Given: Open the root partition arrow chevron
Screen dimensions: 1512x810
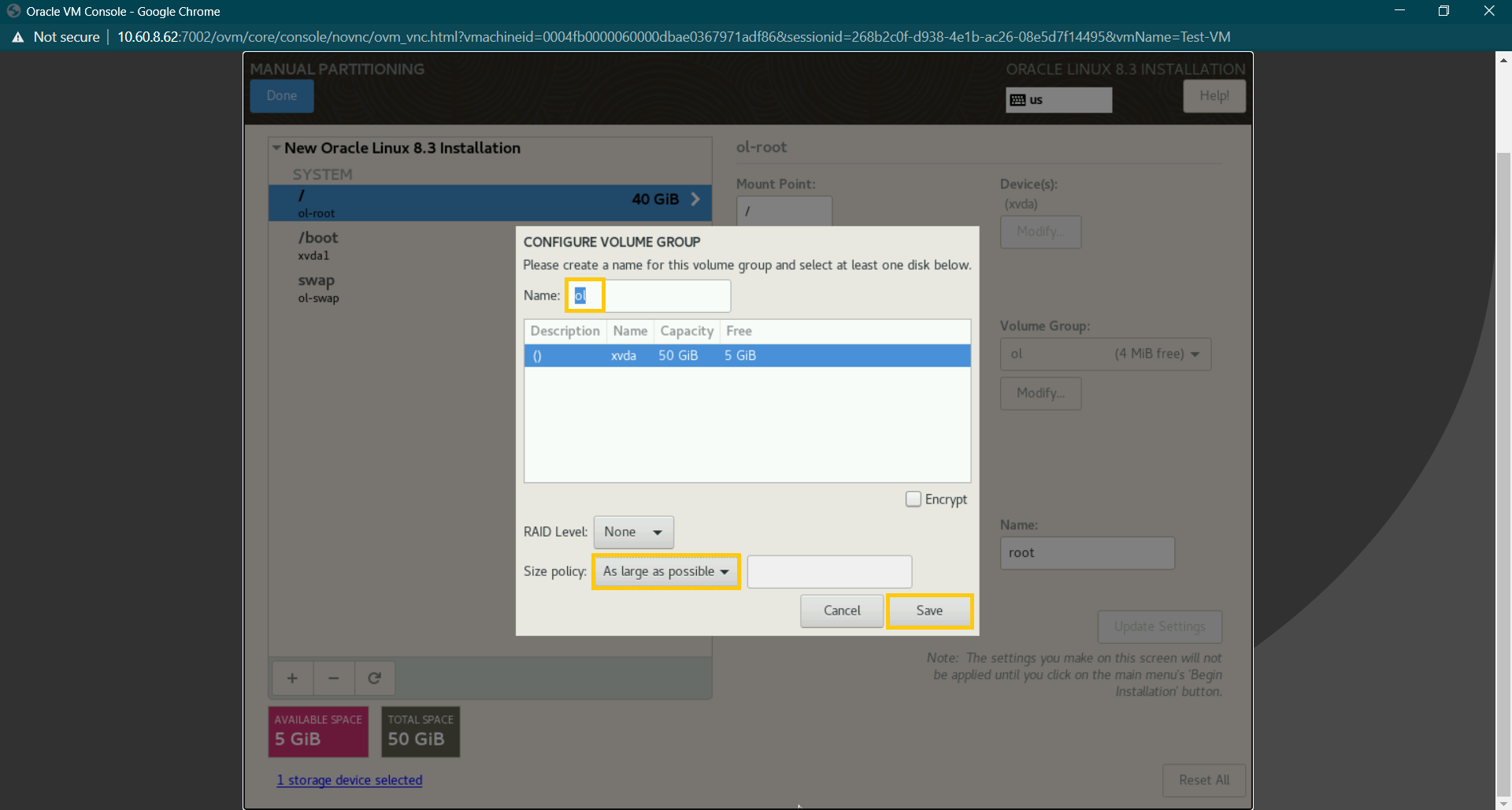Looking at the screenshot, I should coord(695,199).
